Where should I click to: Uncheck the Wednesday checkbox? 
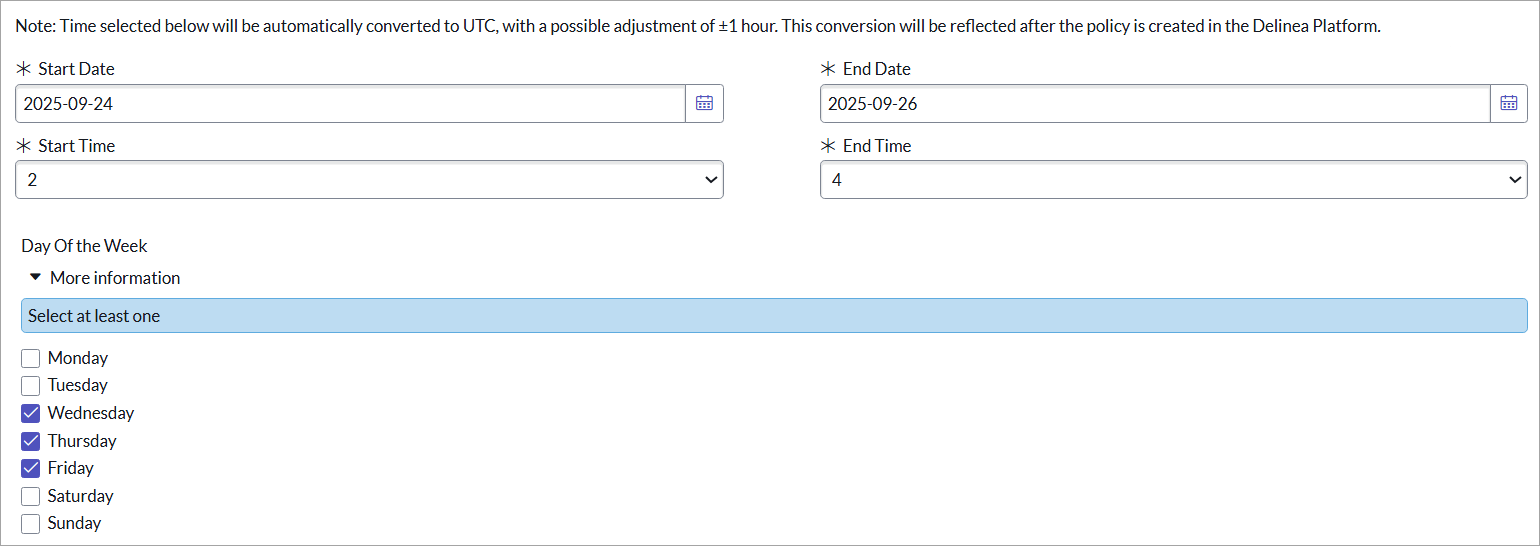point(31,413)
